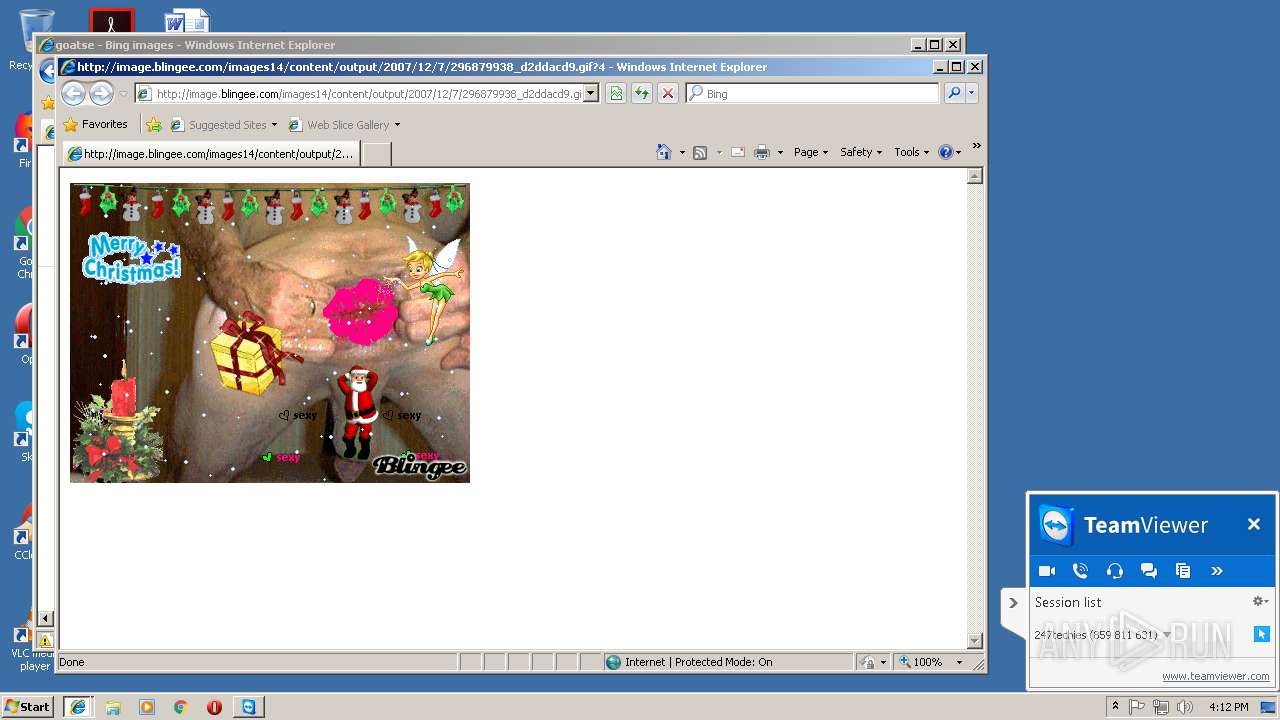Viewport: 1280px width, 720px height.
Task: Open the search provider dropdown arrow
Action: (x=971, y=94)
